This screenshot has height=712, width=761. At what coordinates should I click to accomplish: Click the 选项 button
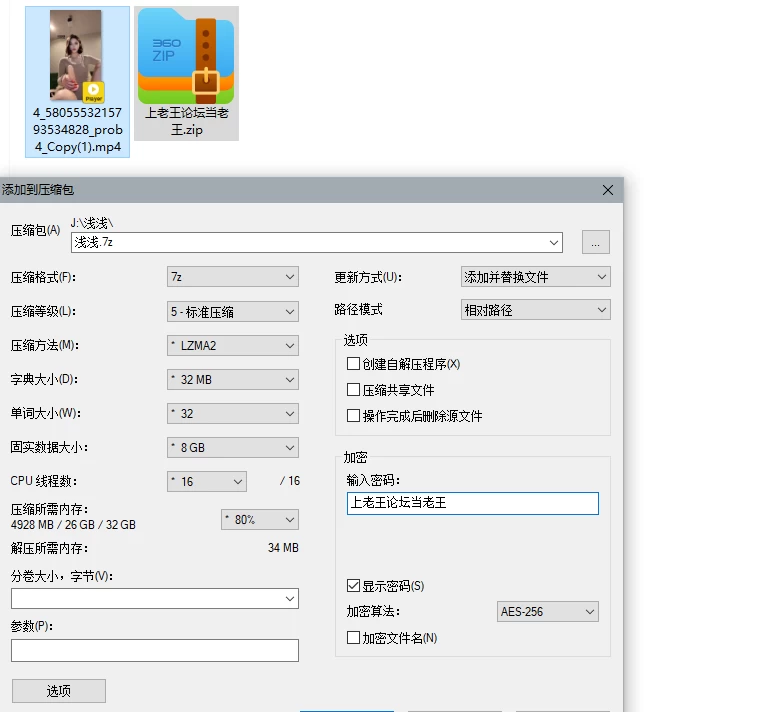[x=59, y=691]
